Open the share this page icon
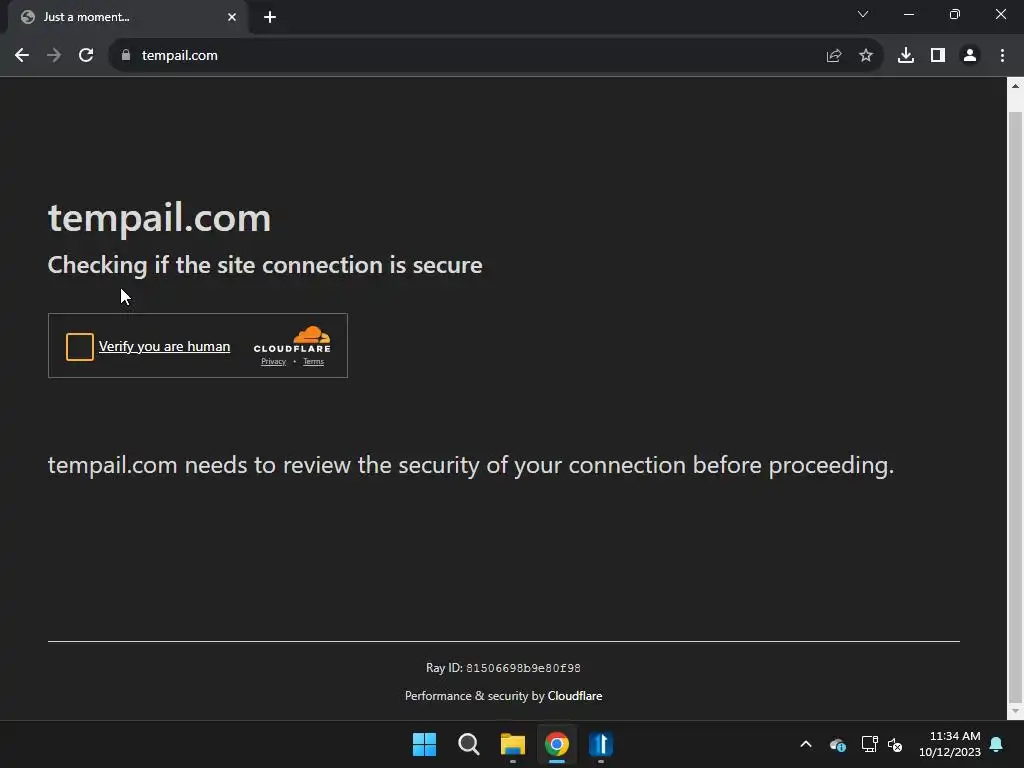1024x768 pixels. pos(834,56)
